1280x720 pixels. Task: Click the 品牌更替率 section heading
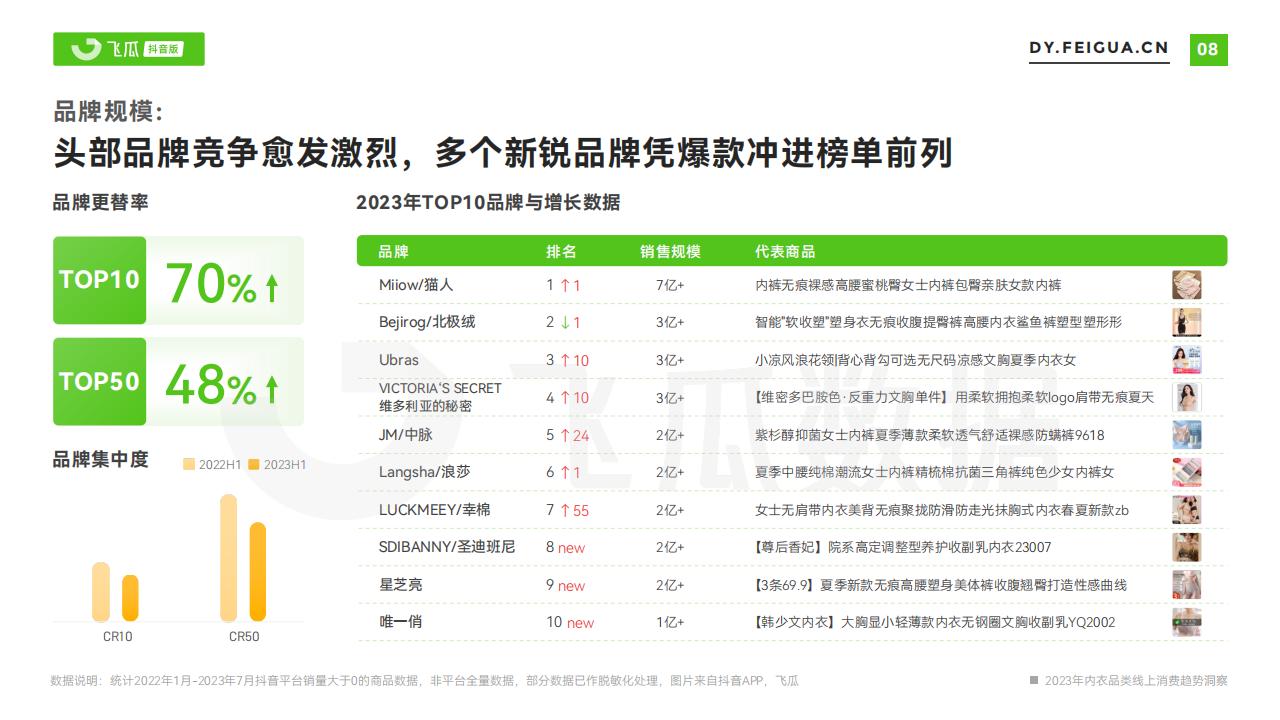pos(100,202)
